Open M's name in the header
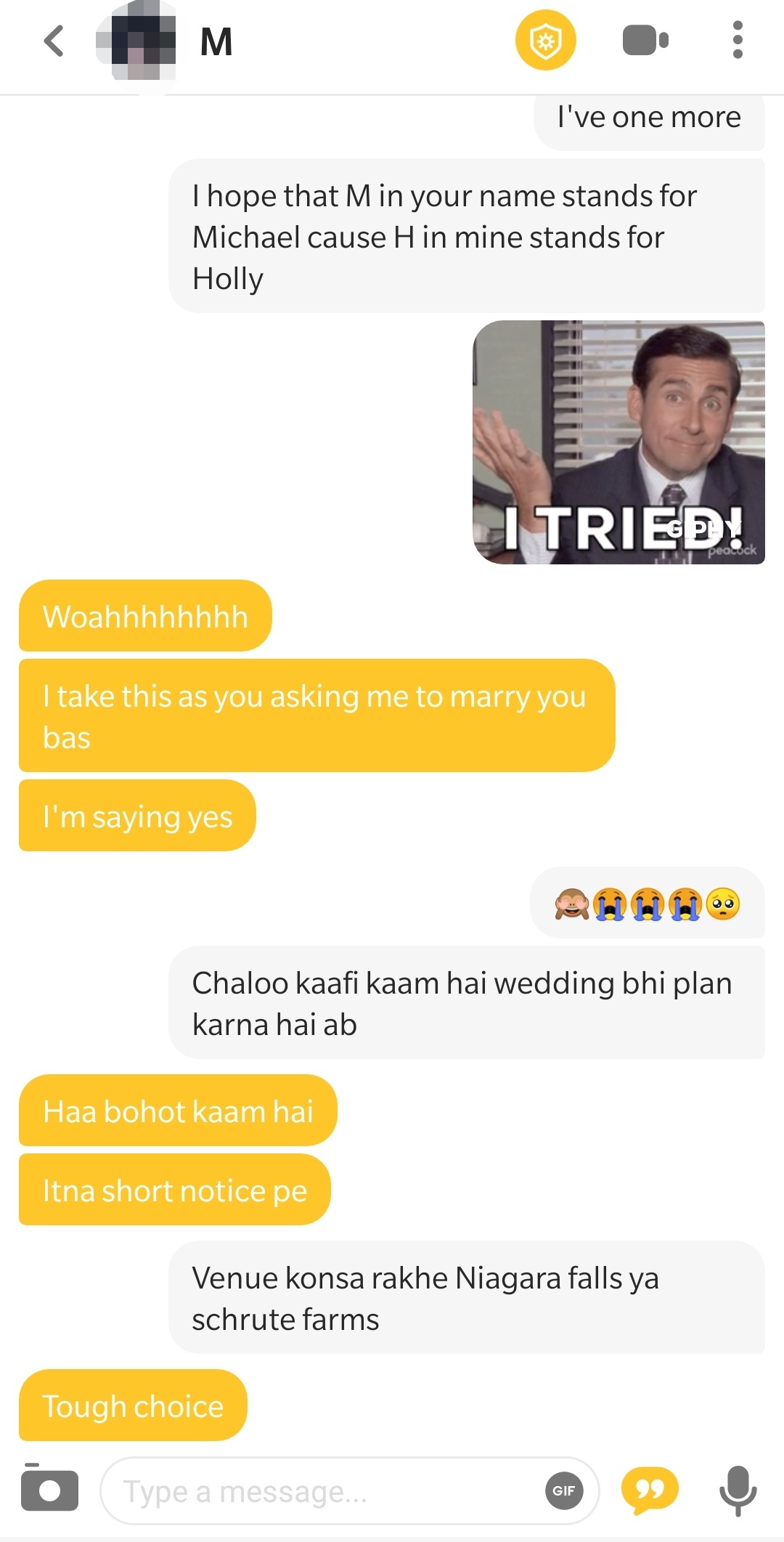Viewport: 784px width, 1542px height. pyautogui.click(x=216, y=42)
